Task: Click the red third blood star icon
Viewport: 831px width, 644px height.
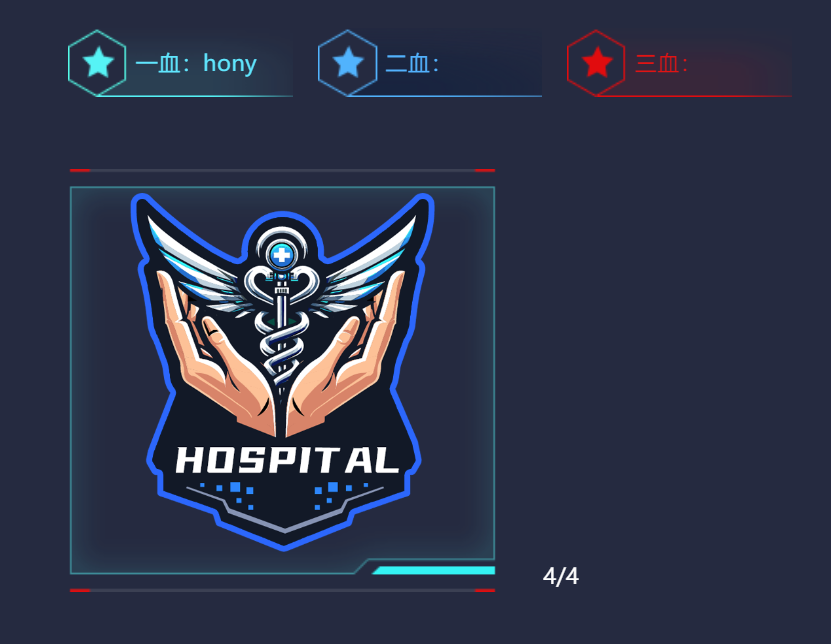Action: coord(597,63)
